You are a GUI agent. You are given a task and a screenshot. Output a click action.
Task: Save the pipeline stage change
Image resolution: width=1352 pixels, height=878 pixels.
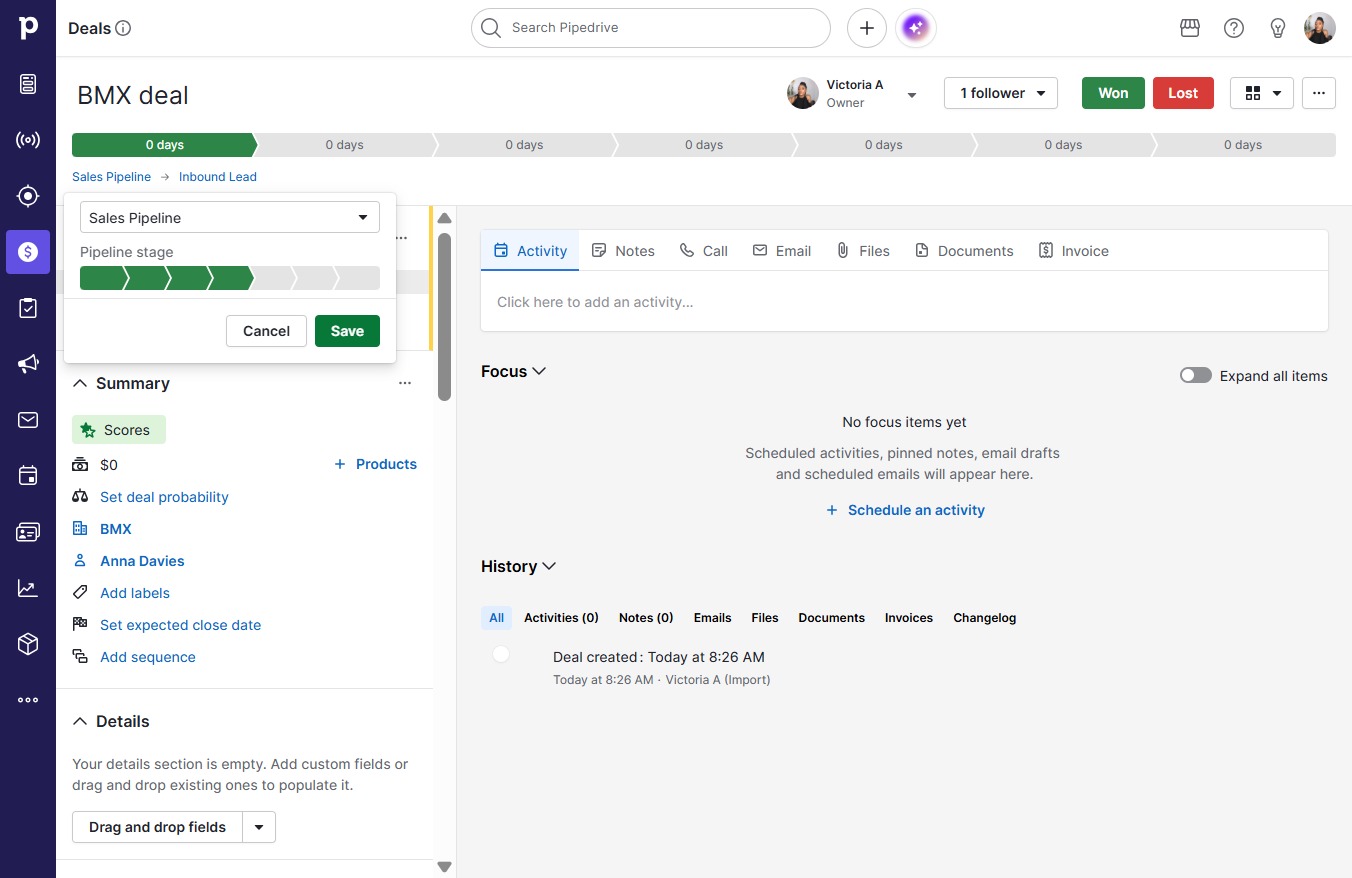(347, 331)
